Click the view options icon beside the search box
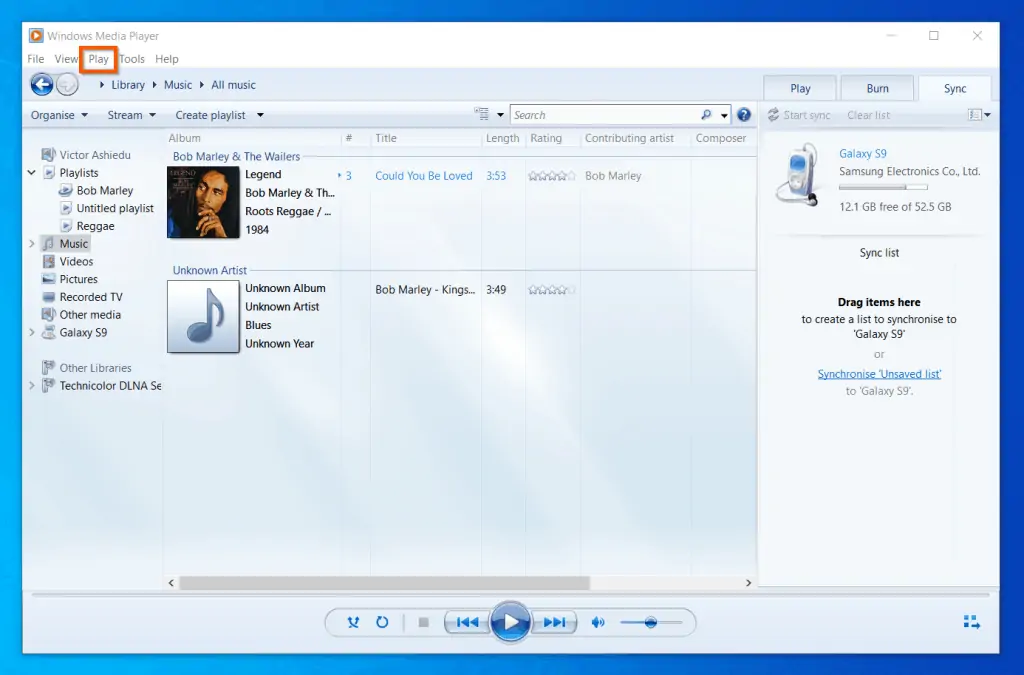Screen dimensions: 1024x675 (481, 114)
